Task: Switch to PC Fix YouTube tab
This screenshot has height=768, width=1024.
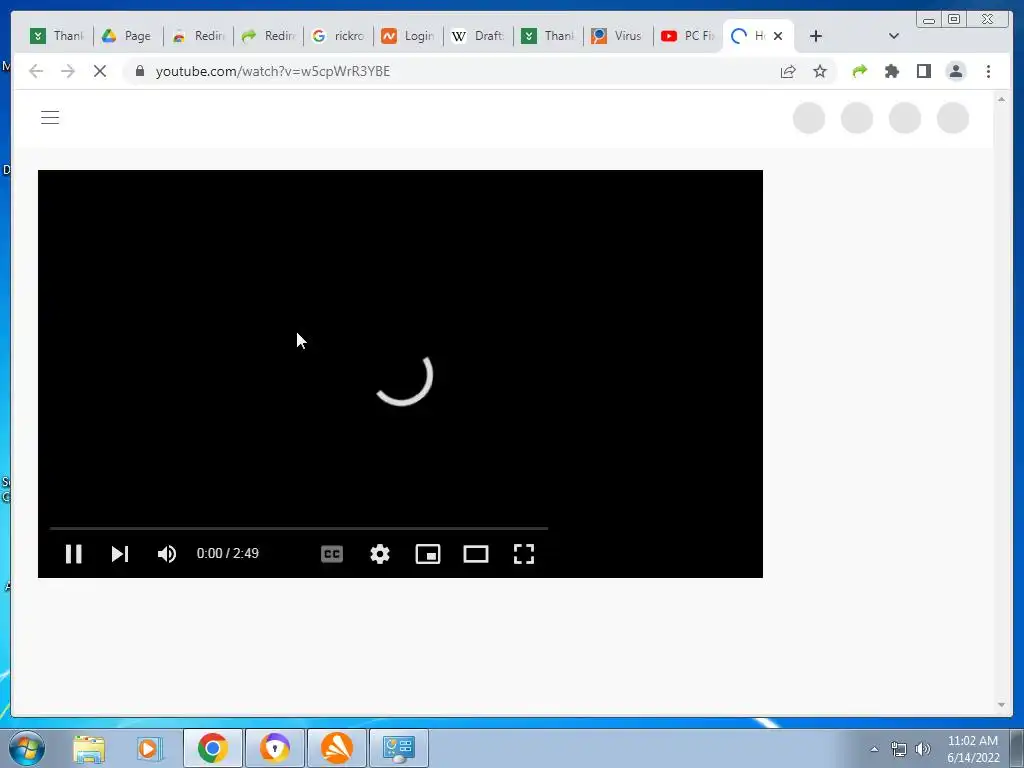Action: tap(688, 36)
